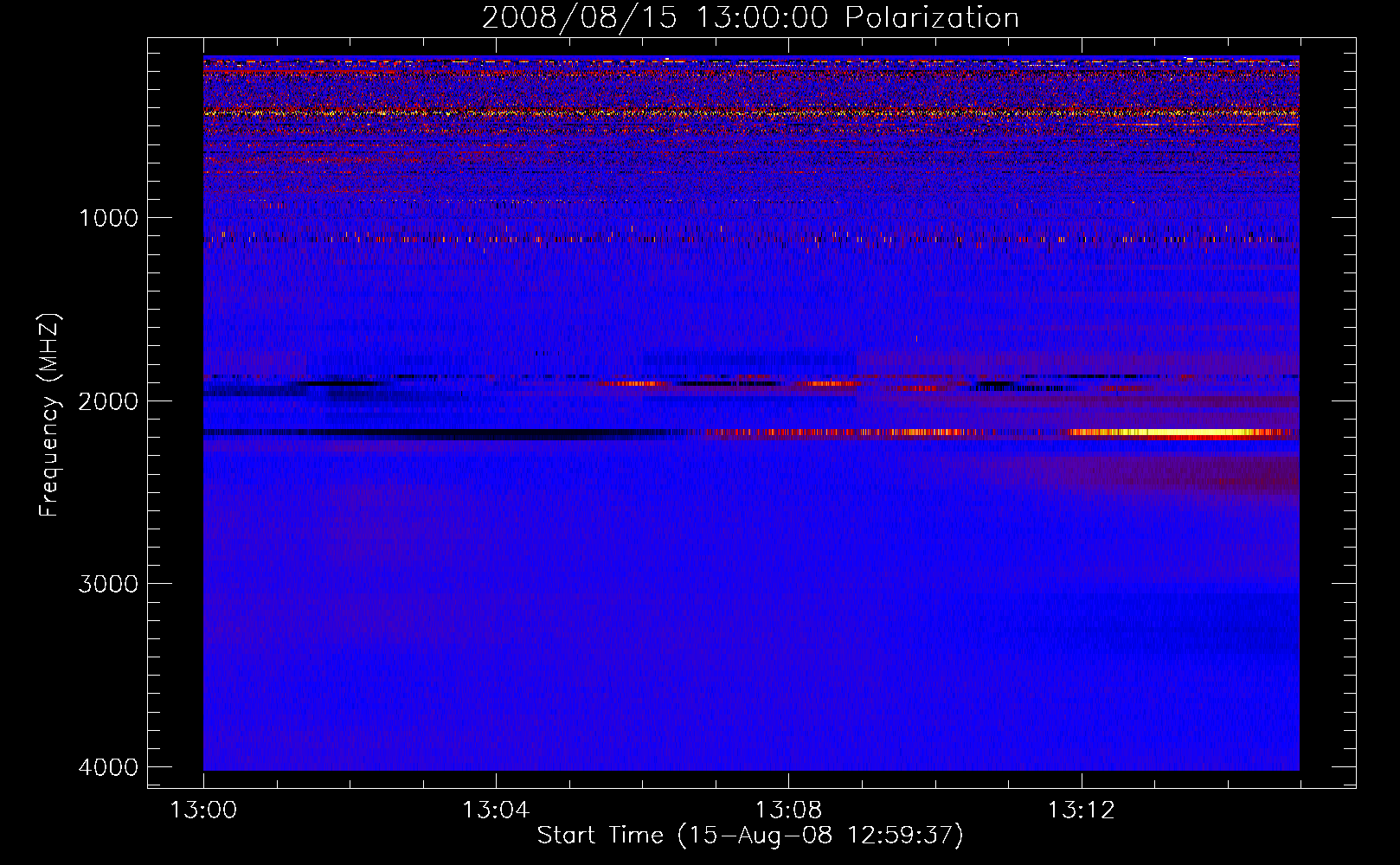
Task: Click the 2000 frequency tick label
Action: click(x=109, y=400)
